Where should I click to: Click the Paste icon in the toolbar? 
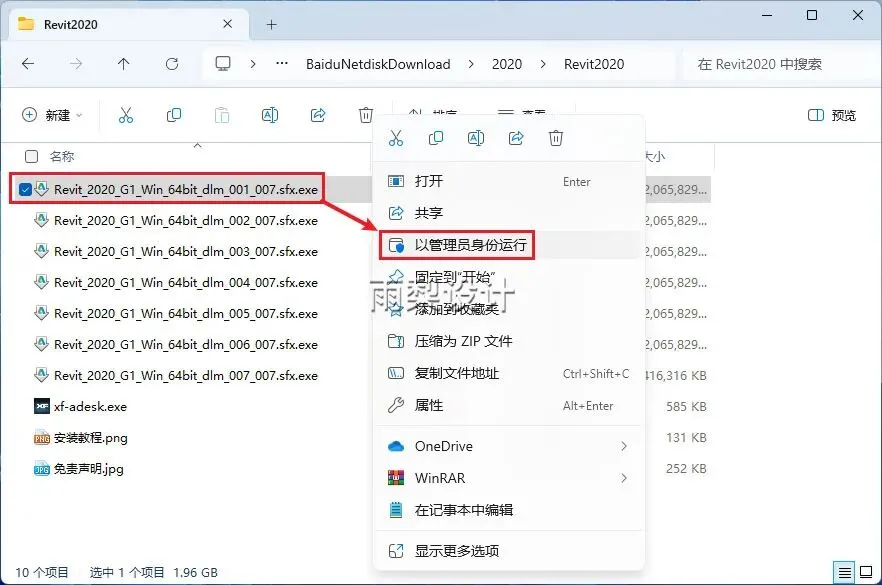[x=222, y=115]
